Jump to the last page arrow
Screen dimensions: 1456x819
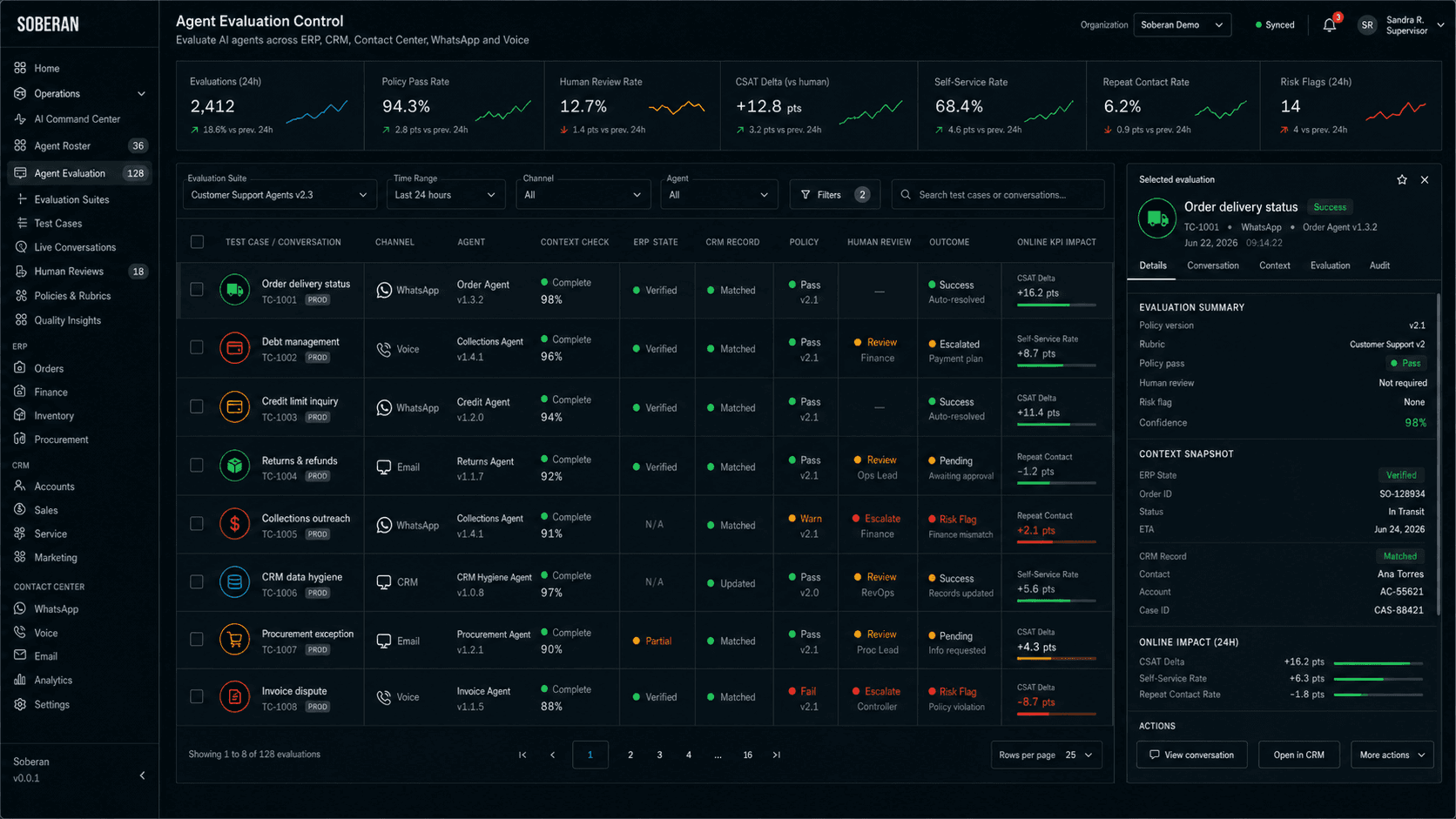click(777, 755)
